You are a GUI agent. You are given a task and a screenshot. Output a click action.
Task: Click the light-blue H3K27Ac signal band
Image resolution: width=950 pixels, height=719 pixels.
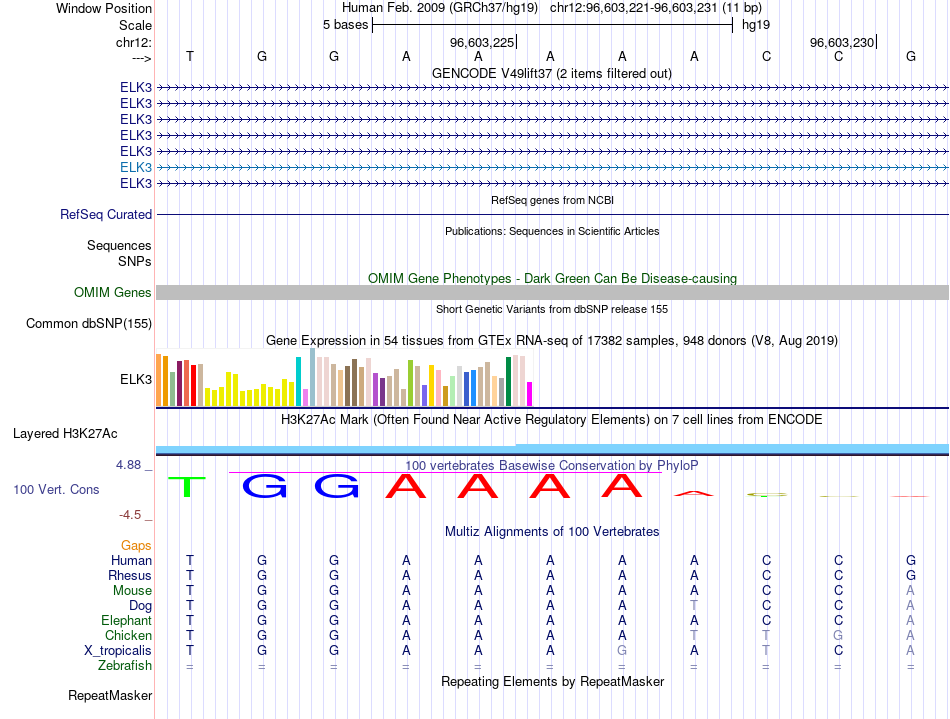553,449
